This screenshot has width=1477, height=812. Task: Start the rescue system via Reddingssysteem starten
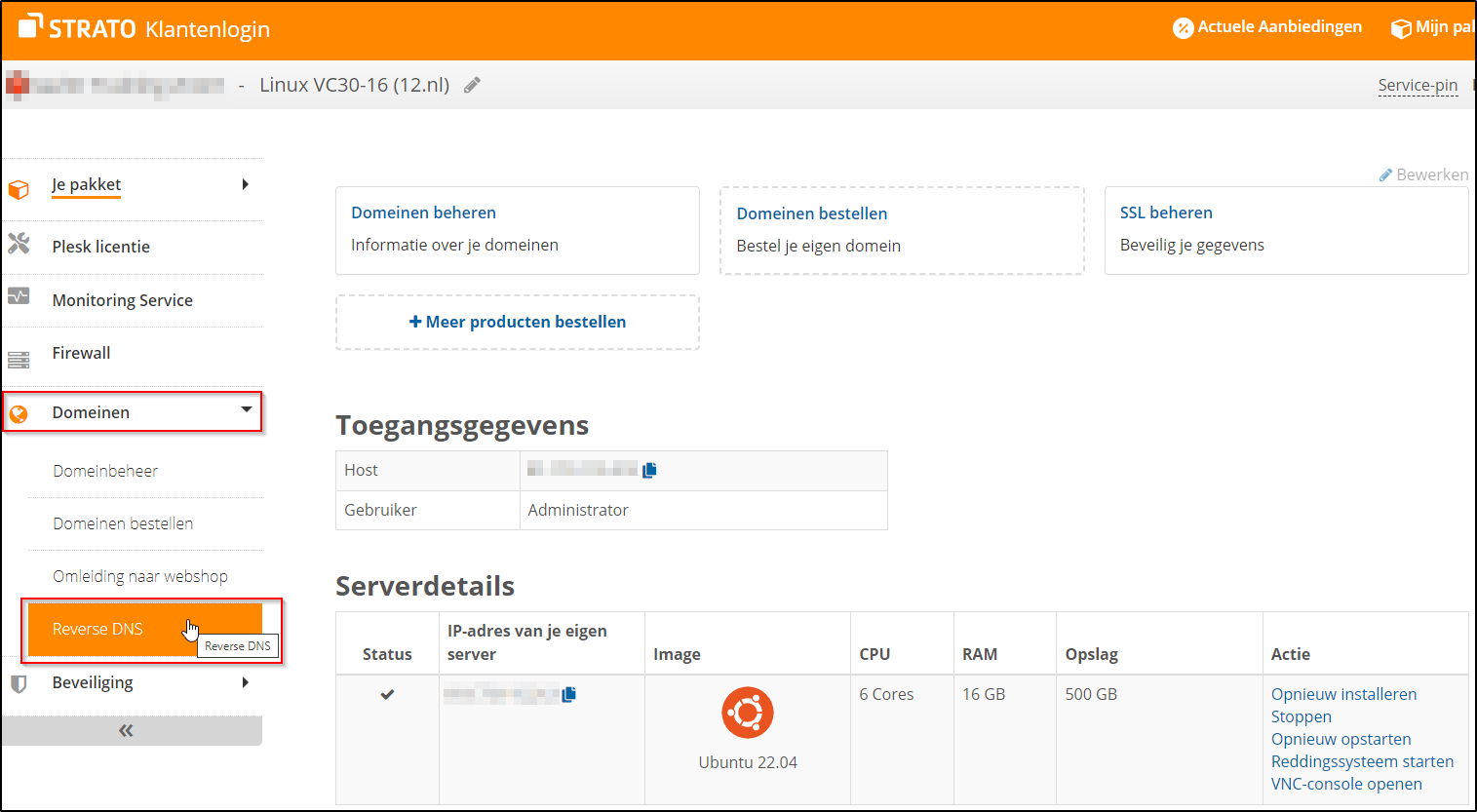[x=1363, y=761]
